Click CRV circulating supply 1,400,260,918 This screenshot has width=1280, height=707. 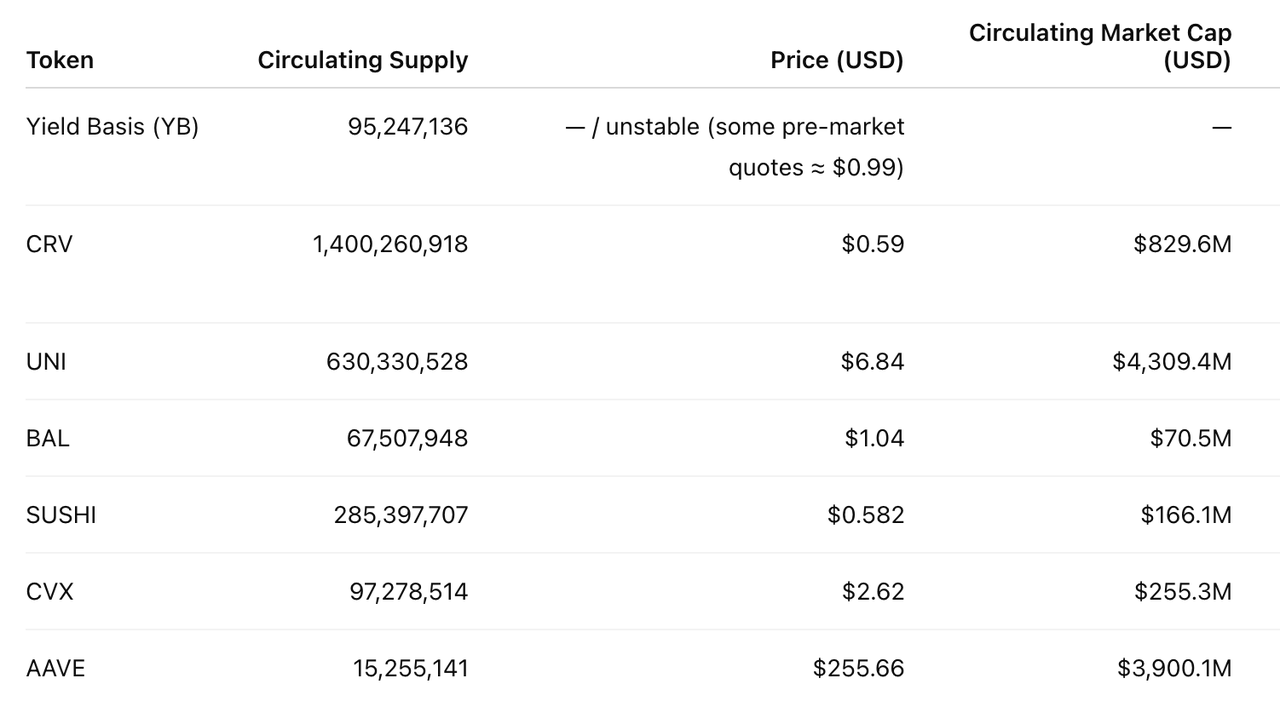390,244
